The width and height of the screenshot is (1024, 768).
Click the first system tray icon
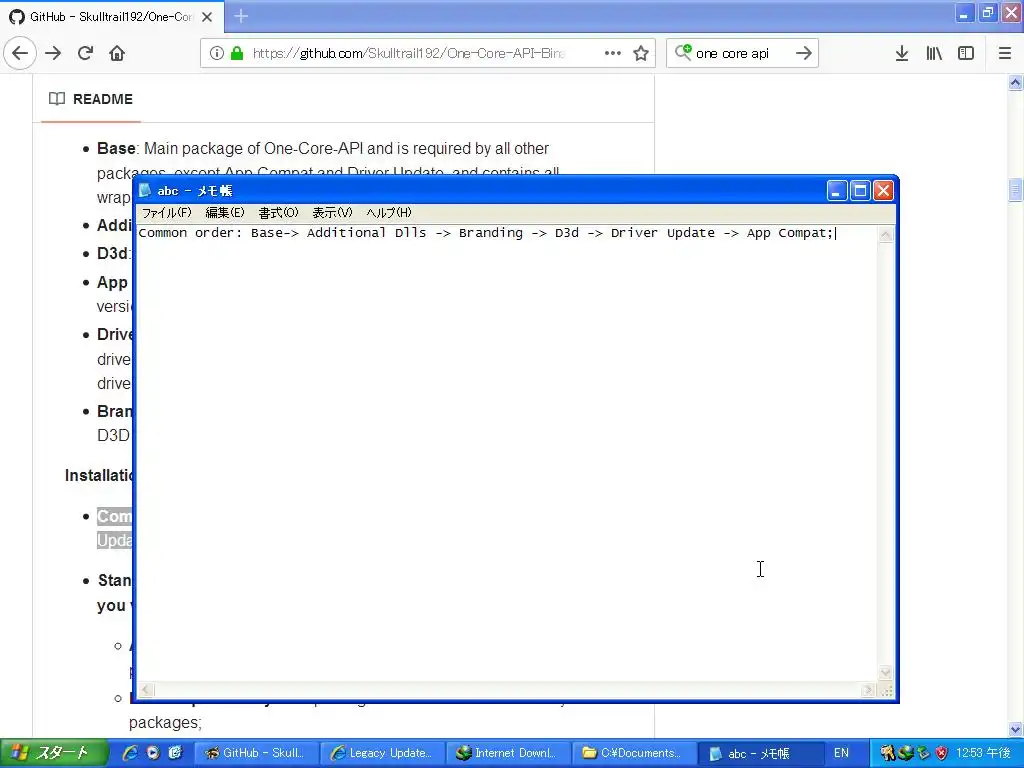888,753
